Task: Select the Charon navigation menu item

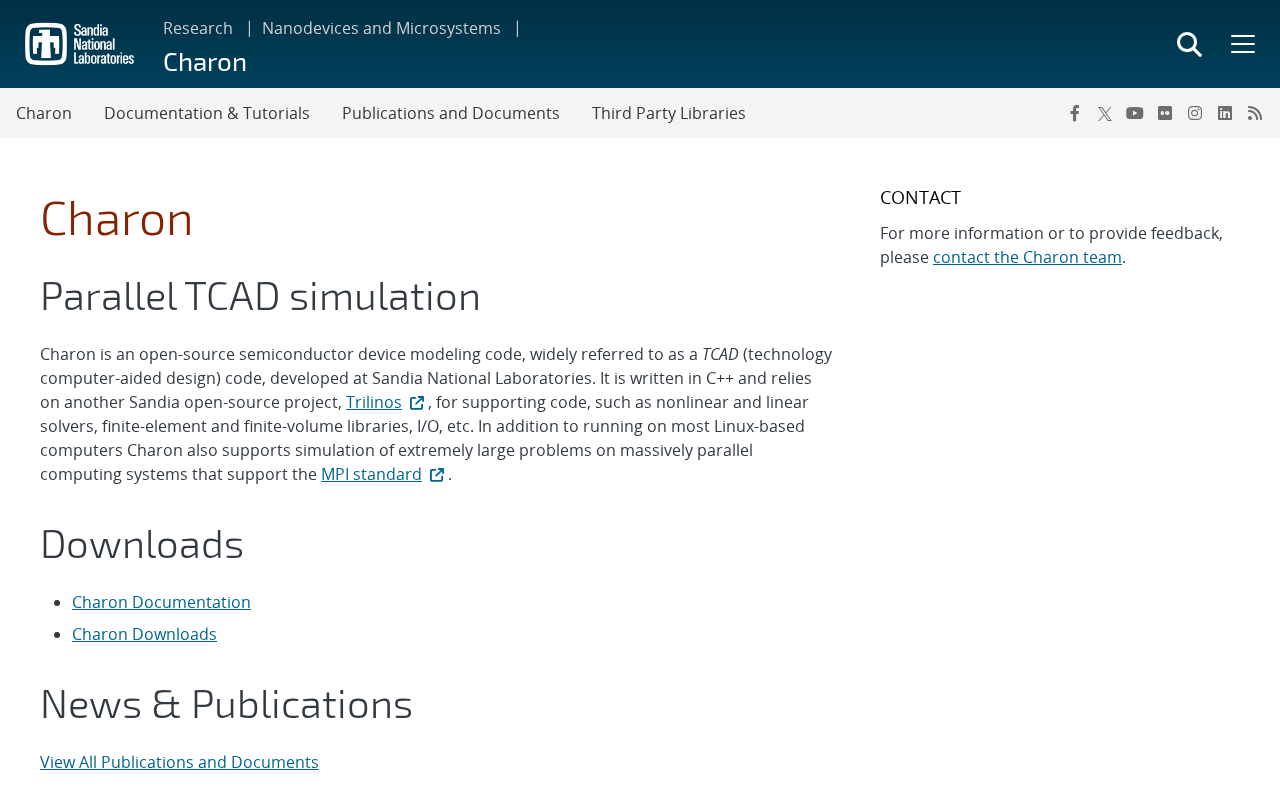Action: [x=44, y=113]
